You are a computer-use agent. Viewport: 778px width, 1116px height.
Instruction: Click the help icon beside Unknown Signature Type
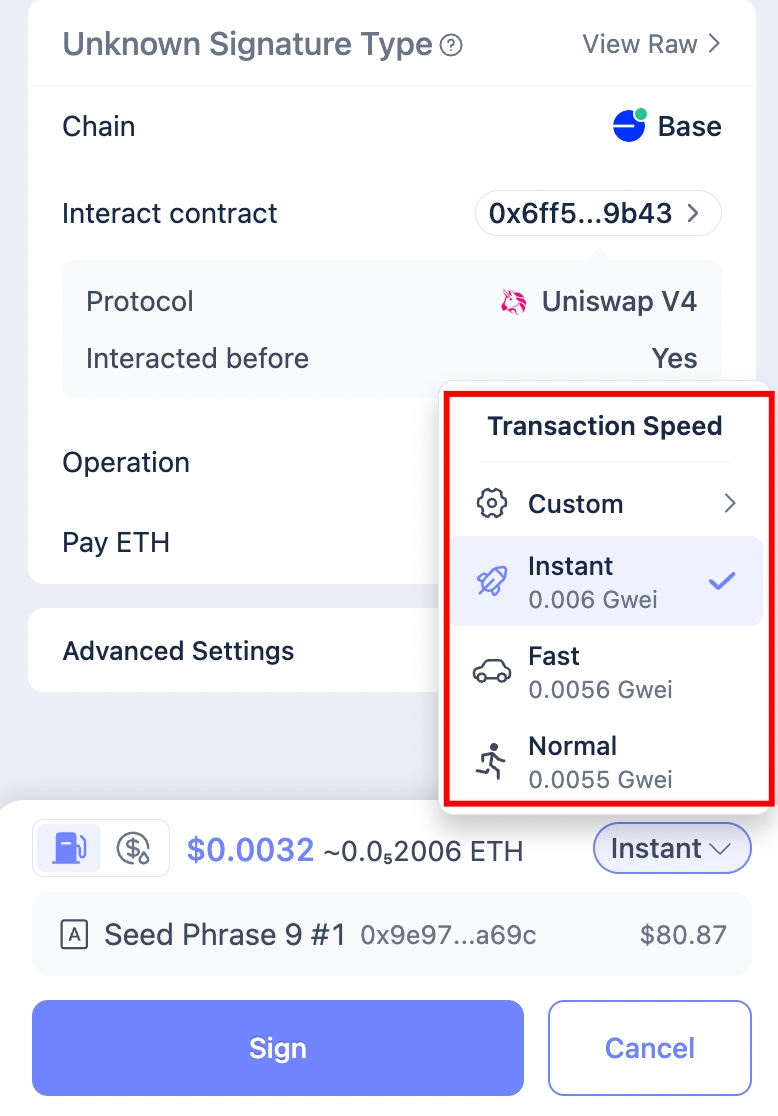tap(452, 45)
